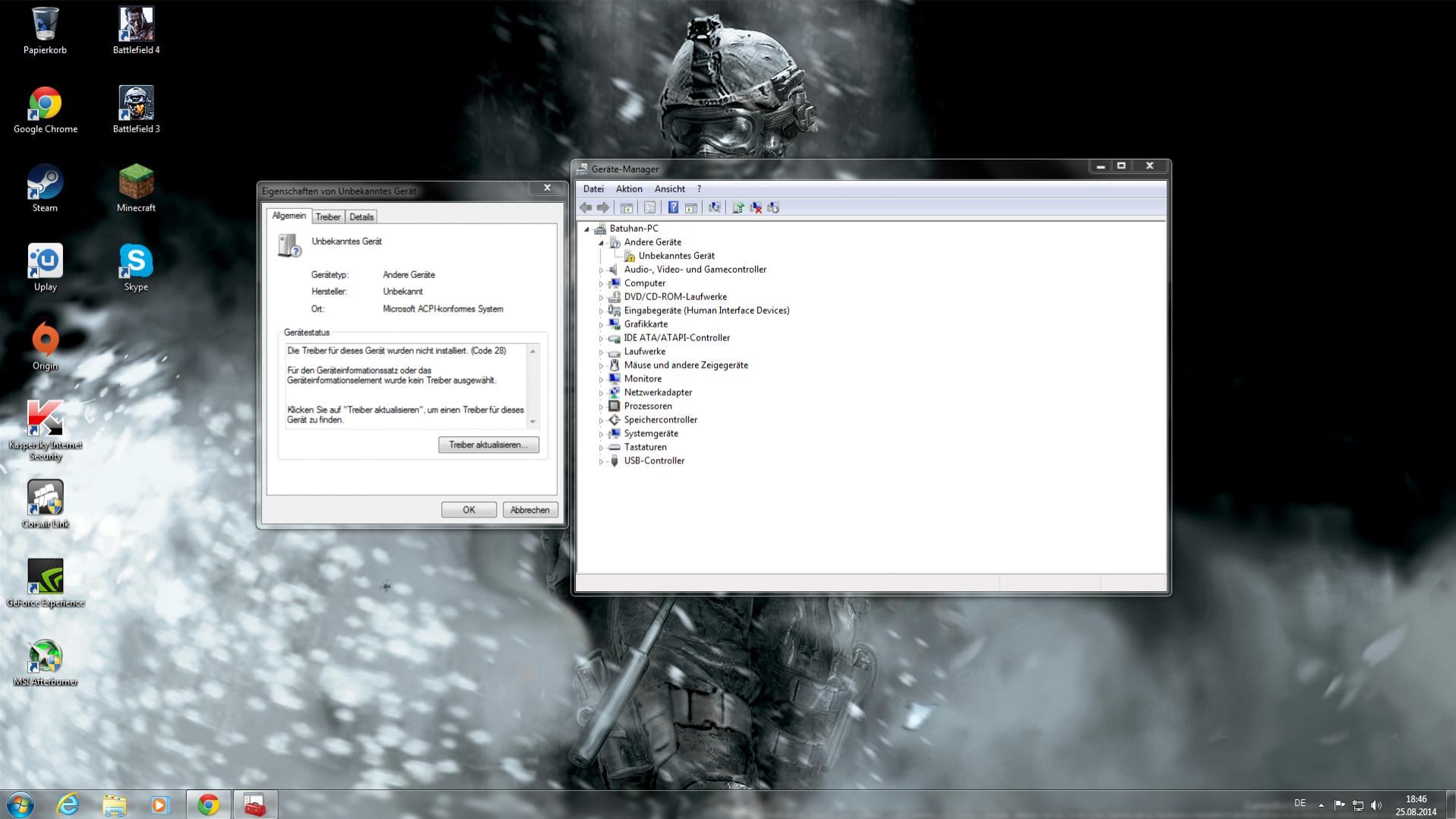Select the Steam desktop shortcut

point(45,189)
